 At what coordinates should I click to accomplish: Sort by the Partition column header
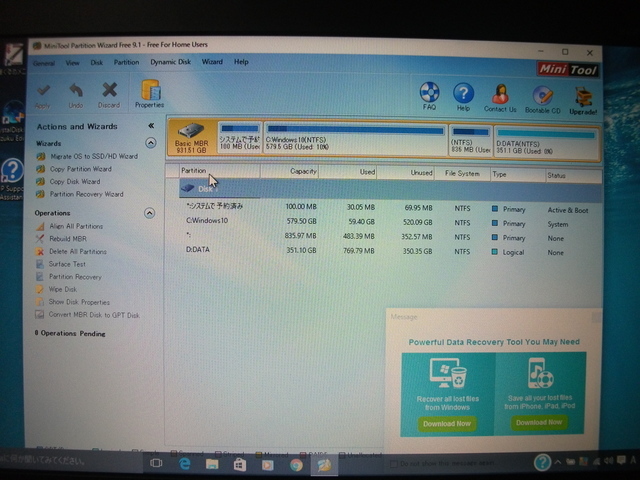[219, 171]
